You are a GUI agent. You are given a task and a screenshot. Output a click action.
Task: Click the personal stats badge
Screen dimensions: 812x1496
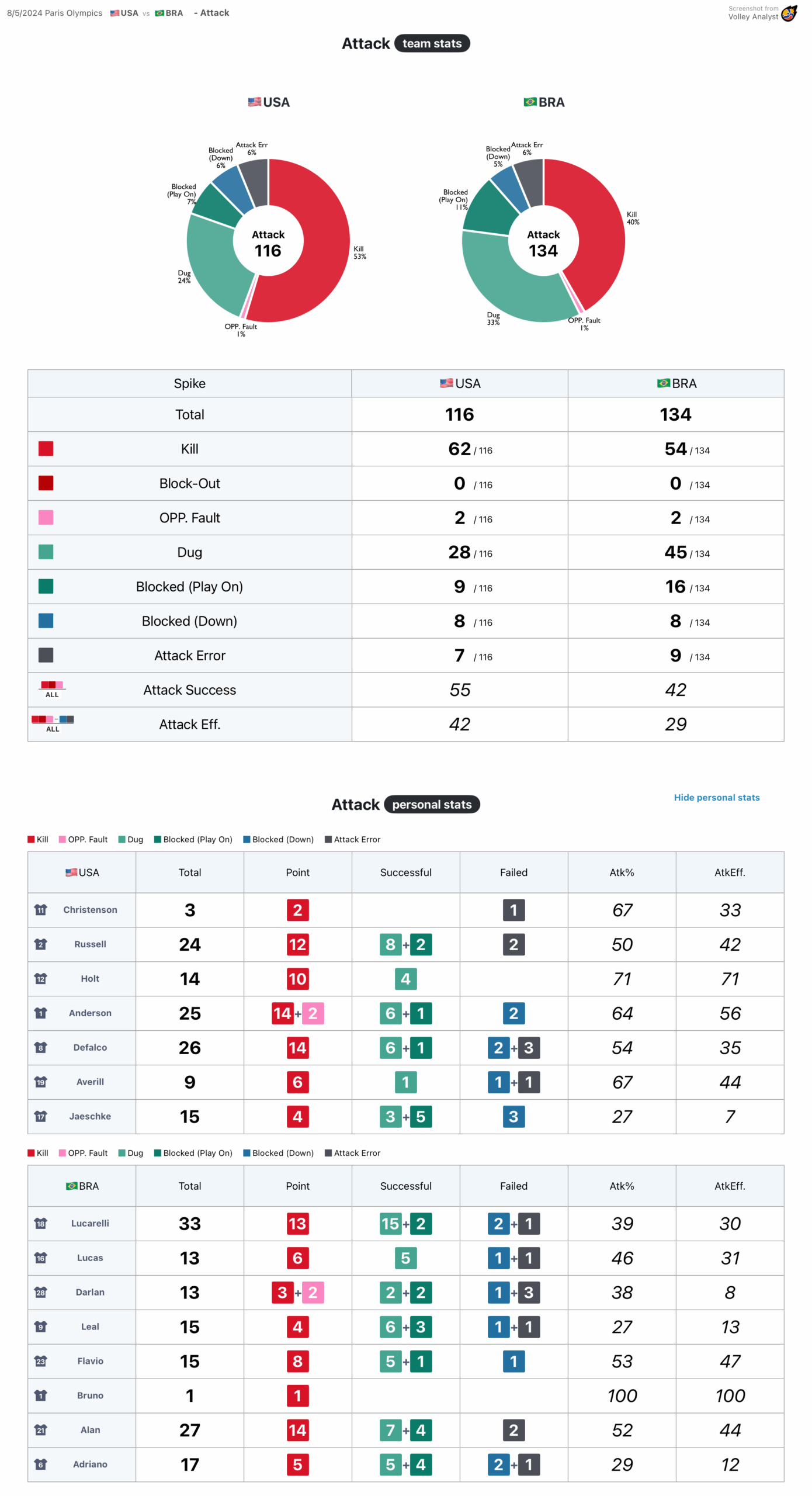click(432, 805)
